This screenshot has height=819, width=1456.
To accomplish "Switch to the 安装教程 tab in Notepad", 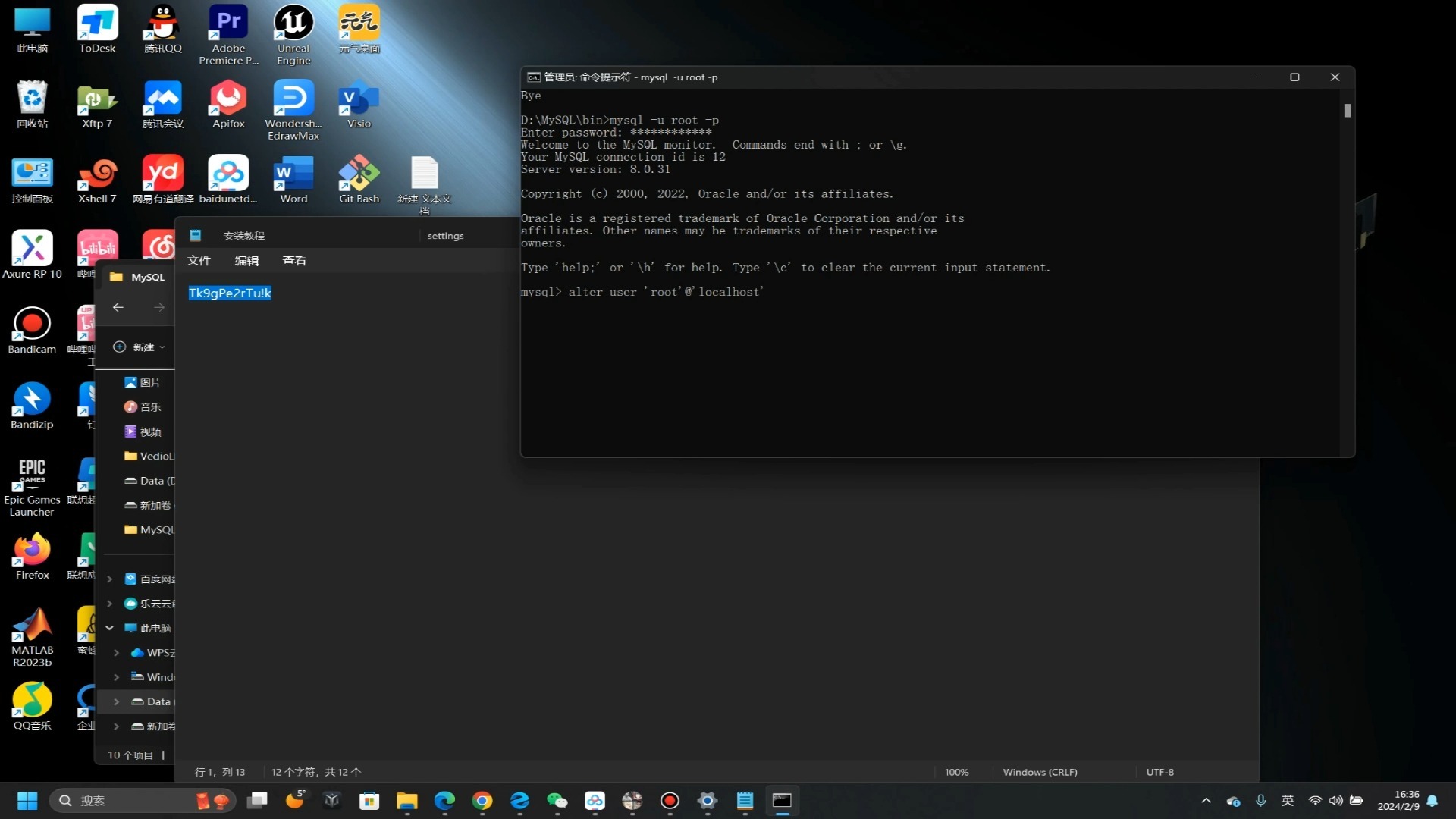I will (x=243, y=236).
